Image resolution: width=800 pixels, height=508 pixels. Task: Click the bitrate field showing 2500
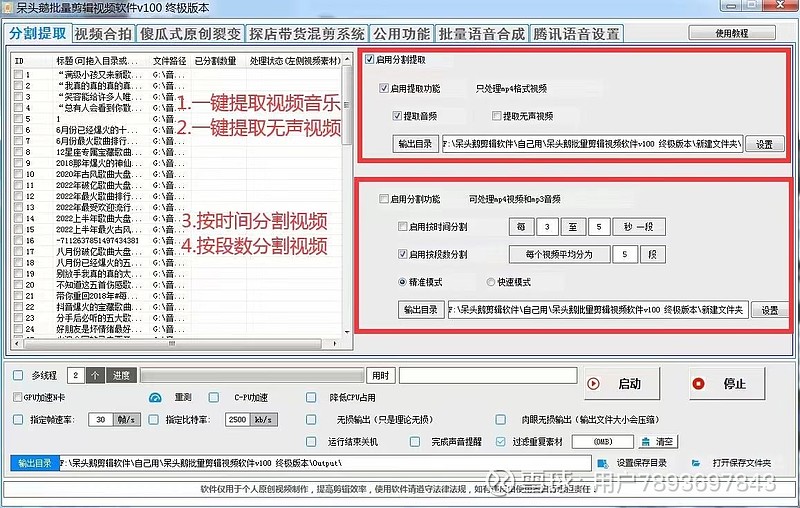point(238,419)
